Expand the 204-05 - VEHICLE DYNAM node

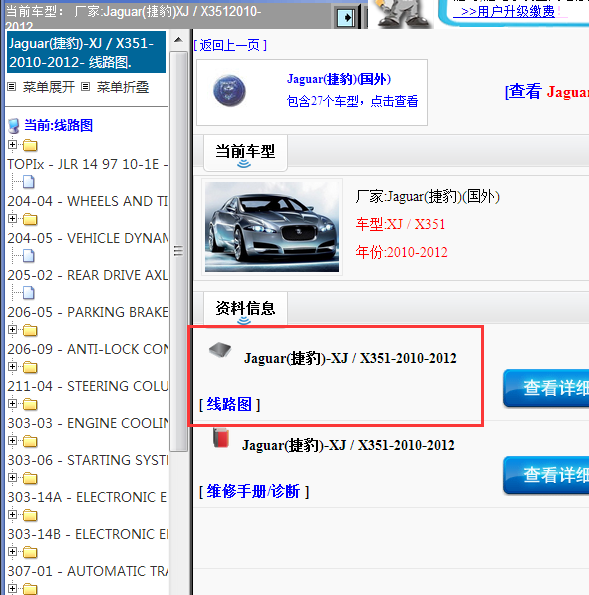click(12, 219)
